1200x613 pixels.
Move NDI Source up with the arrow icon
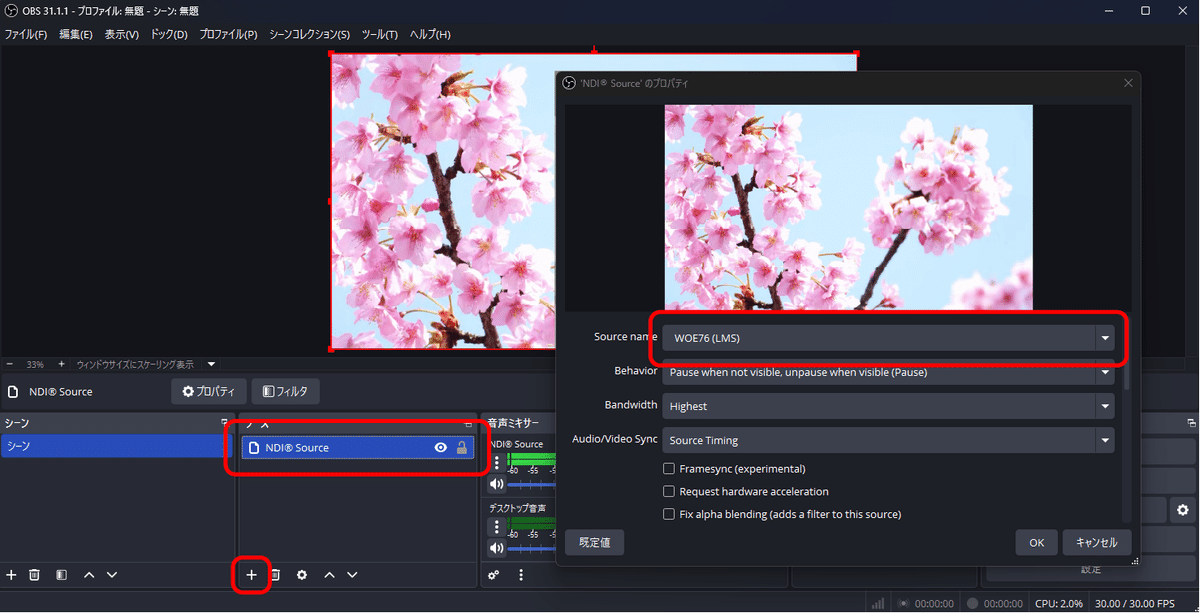tap(328, 575)
